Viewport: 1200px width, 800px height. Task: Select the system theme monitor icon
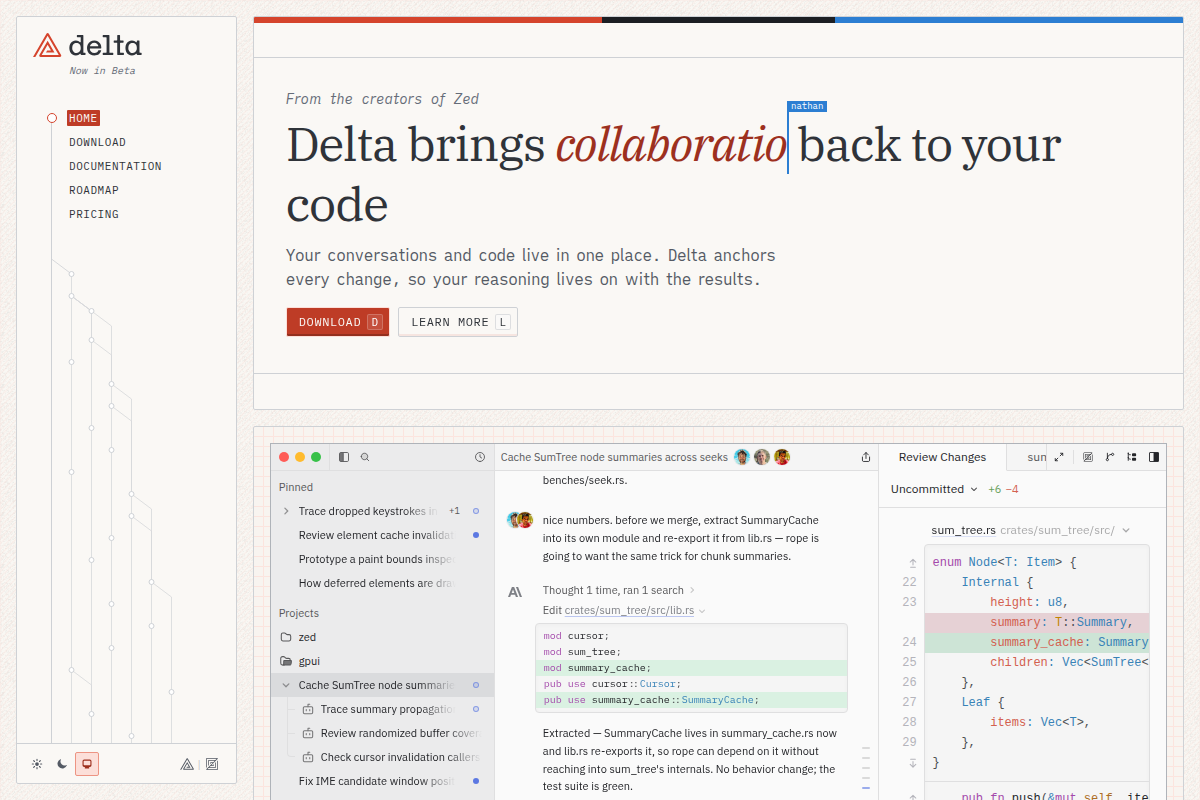[x=87, y=764]
